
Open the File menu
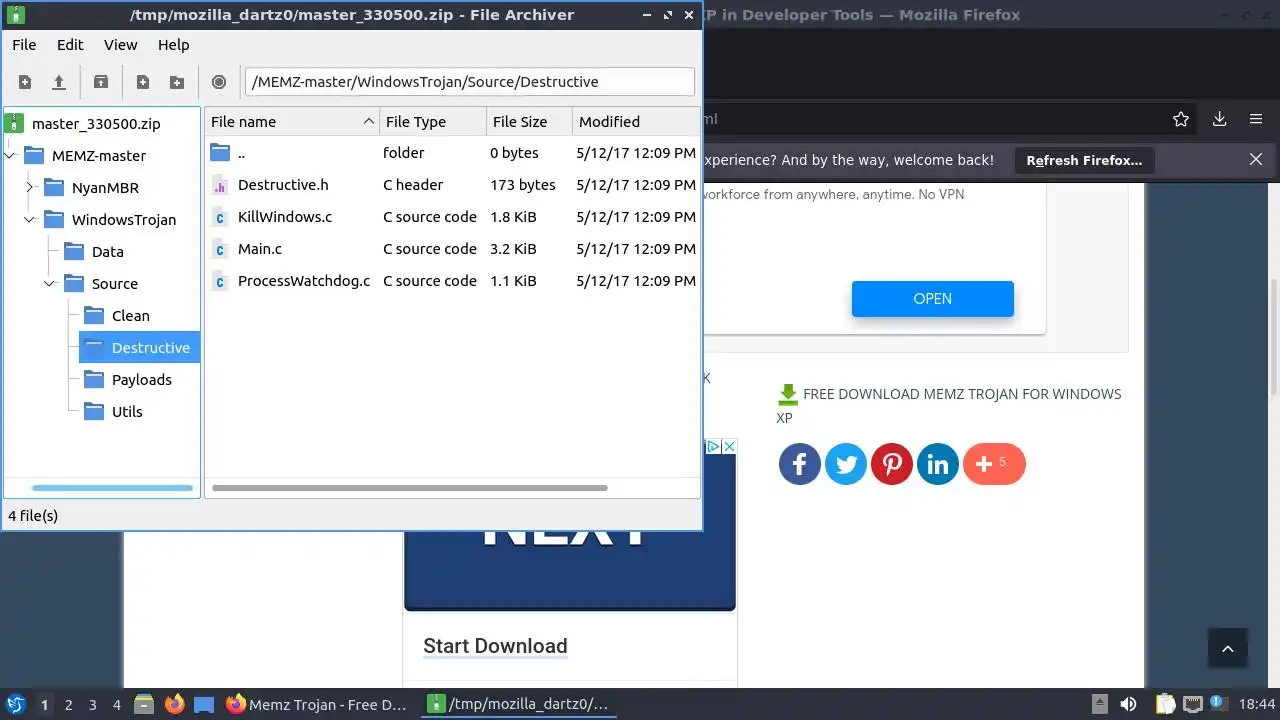24,45
